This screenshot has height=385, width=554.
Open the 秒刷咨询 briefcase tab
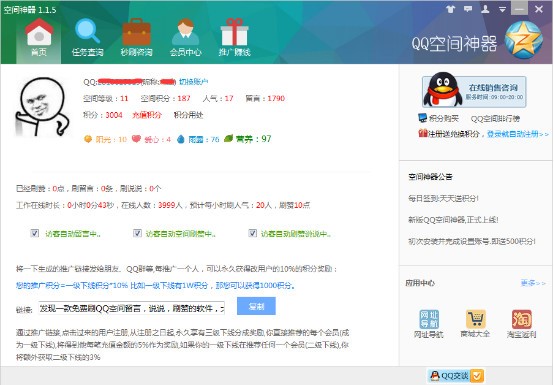point(136,38)
